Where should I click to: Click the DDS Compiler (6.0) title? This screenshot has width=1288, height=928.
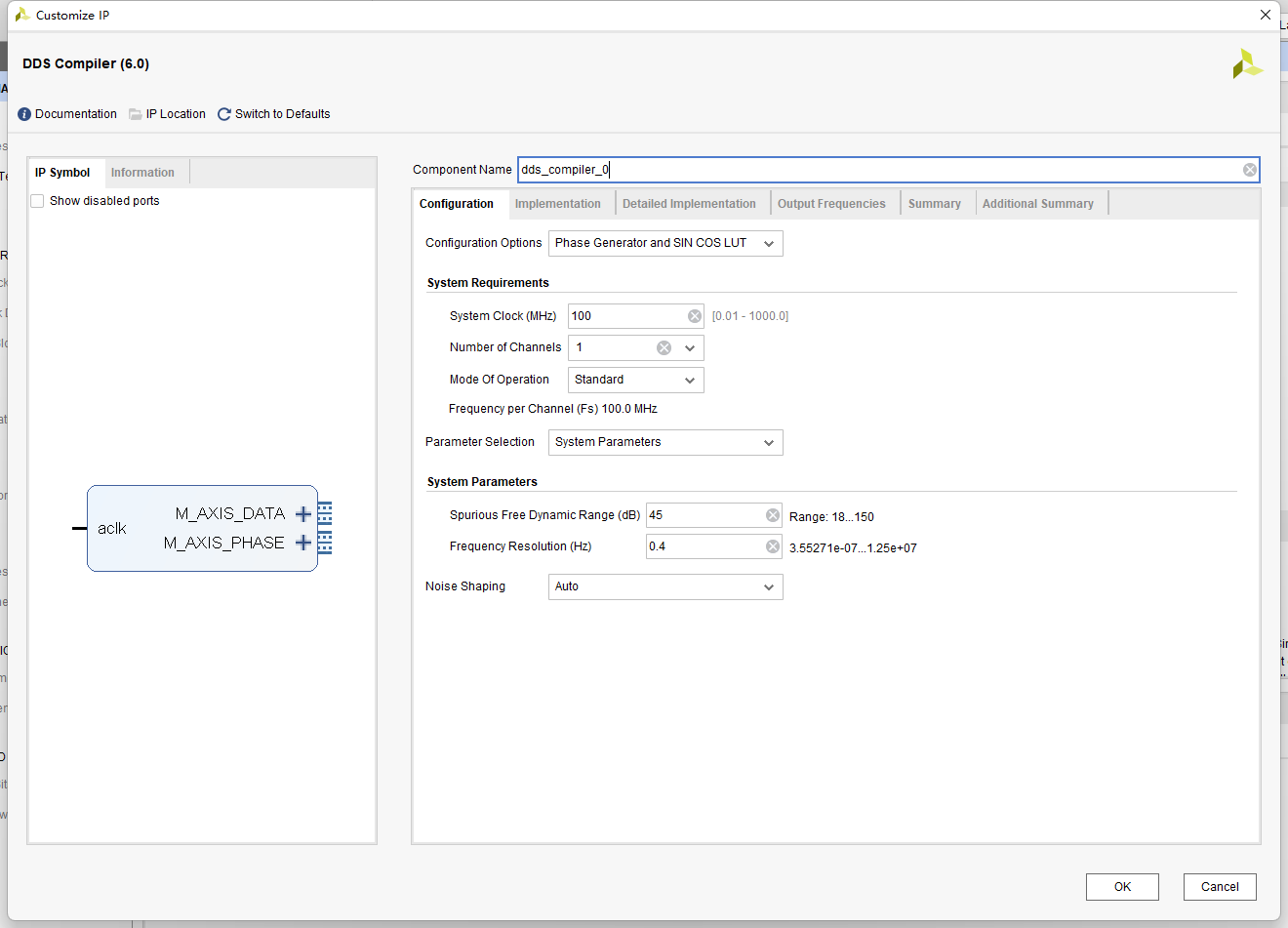[x=86, y=63]
